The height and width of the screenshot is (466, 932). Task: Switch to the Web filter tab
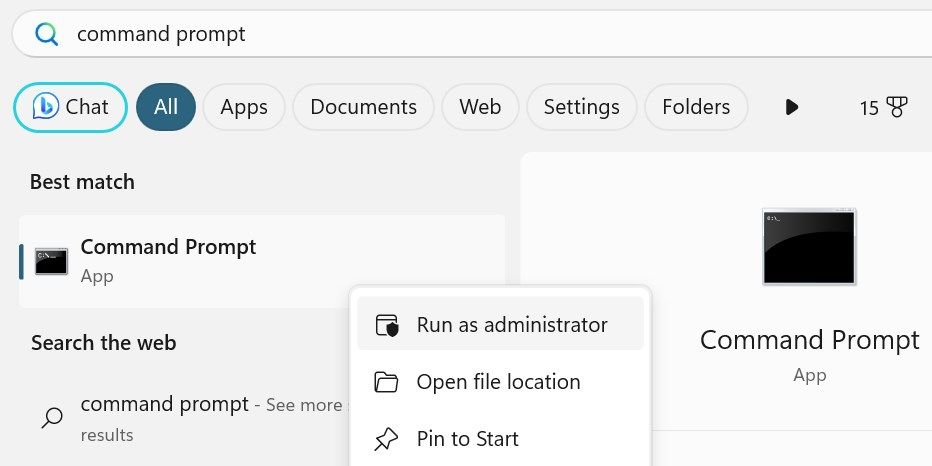pos(480,107)
